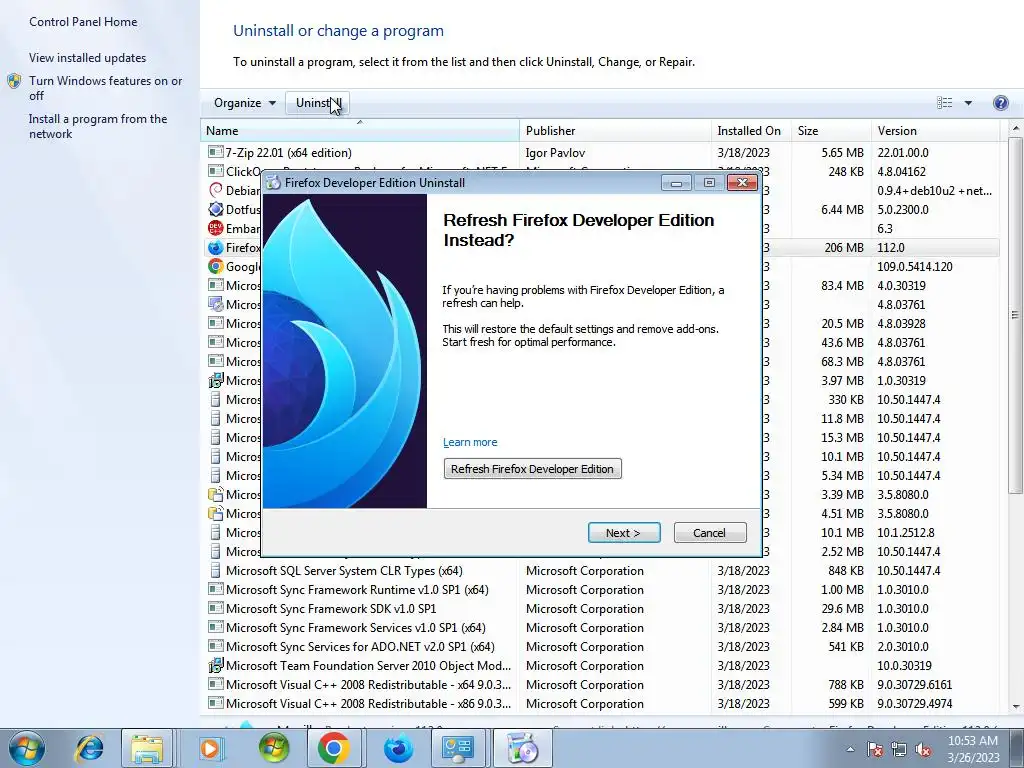Screen dimensions: 1024x768
Task: Click the scrollbar up arrow
Action: pyautogui.click(x=1016, y=129)
